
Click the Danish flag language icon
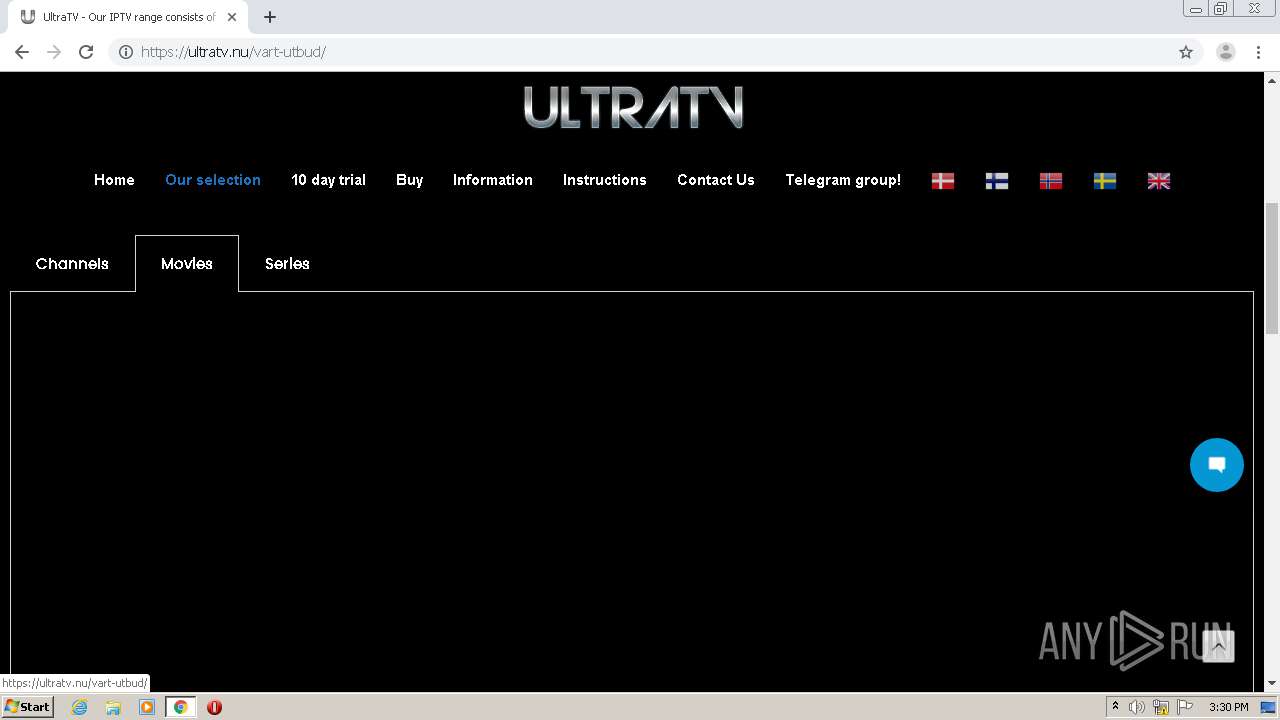click(x=943, y=181)
